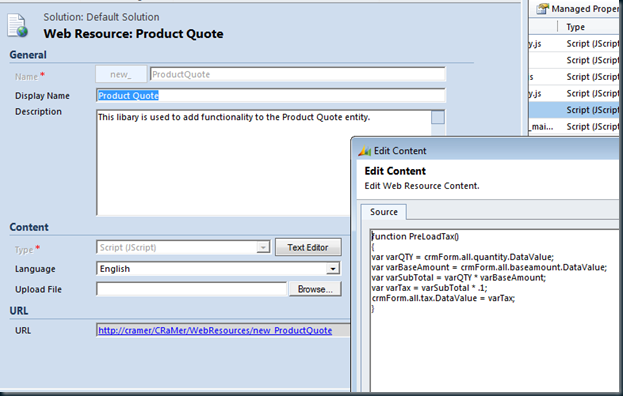Click into the Display Name field

pos(271,96)
